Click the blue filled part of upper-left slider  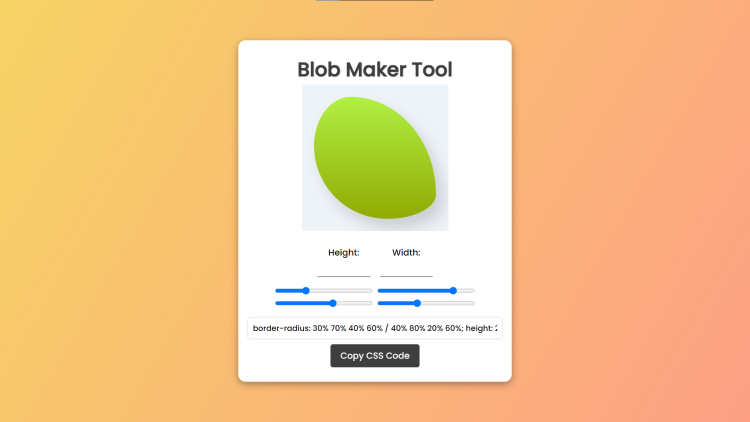tap(289, 291)
